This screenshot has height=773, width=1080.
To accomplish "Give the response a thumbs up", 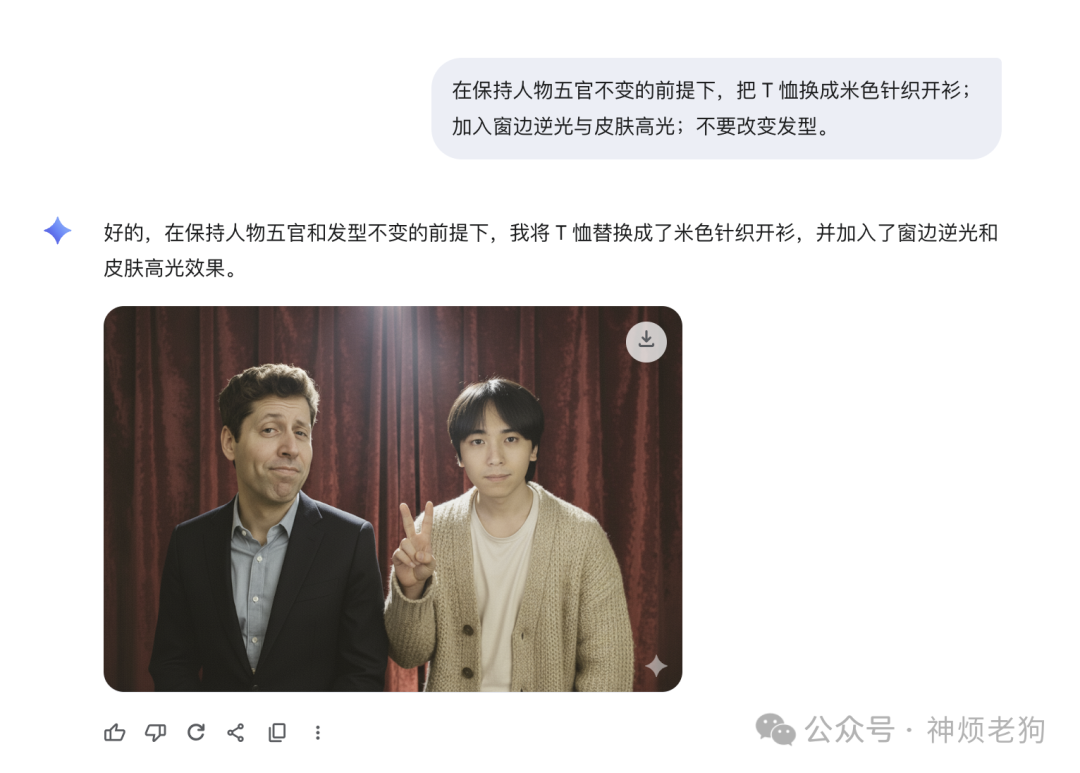I will [114, 732].
